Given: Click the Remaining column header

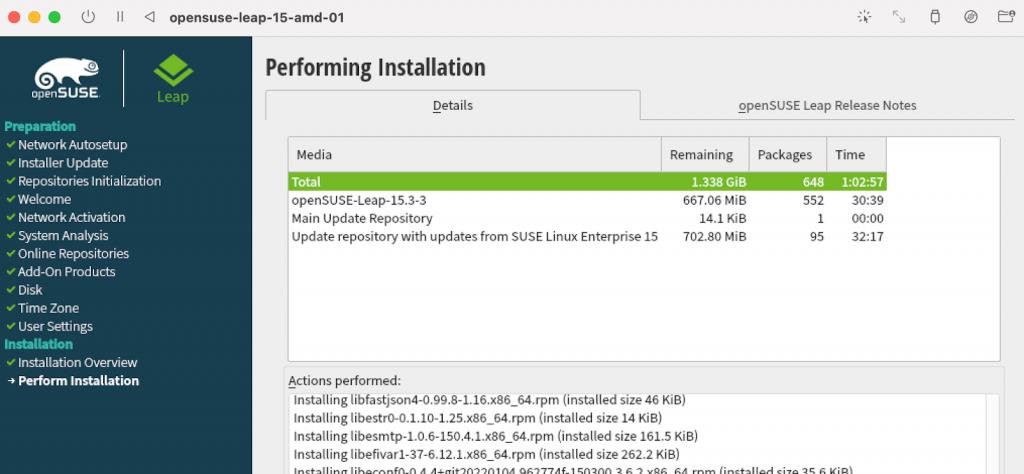Looking at the screenshot, I should click(705, 155).
